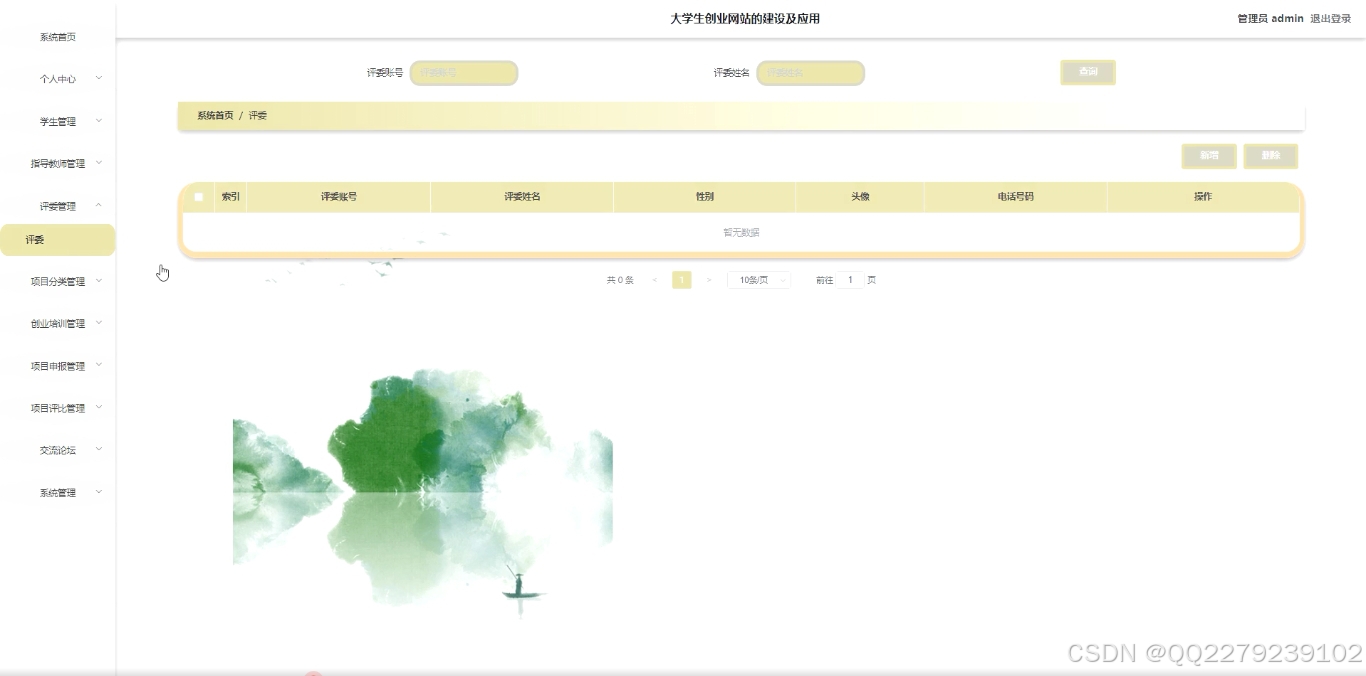Click the previous page arrow in pagination
The width and height of the screenshot is (1366, 676).
pyautogui.click(x=655, y=280)
